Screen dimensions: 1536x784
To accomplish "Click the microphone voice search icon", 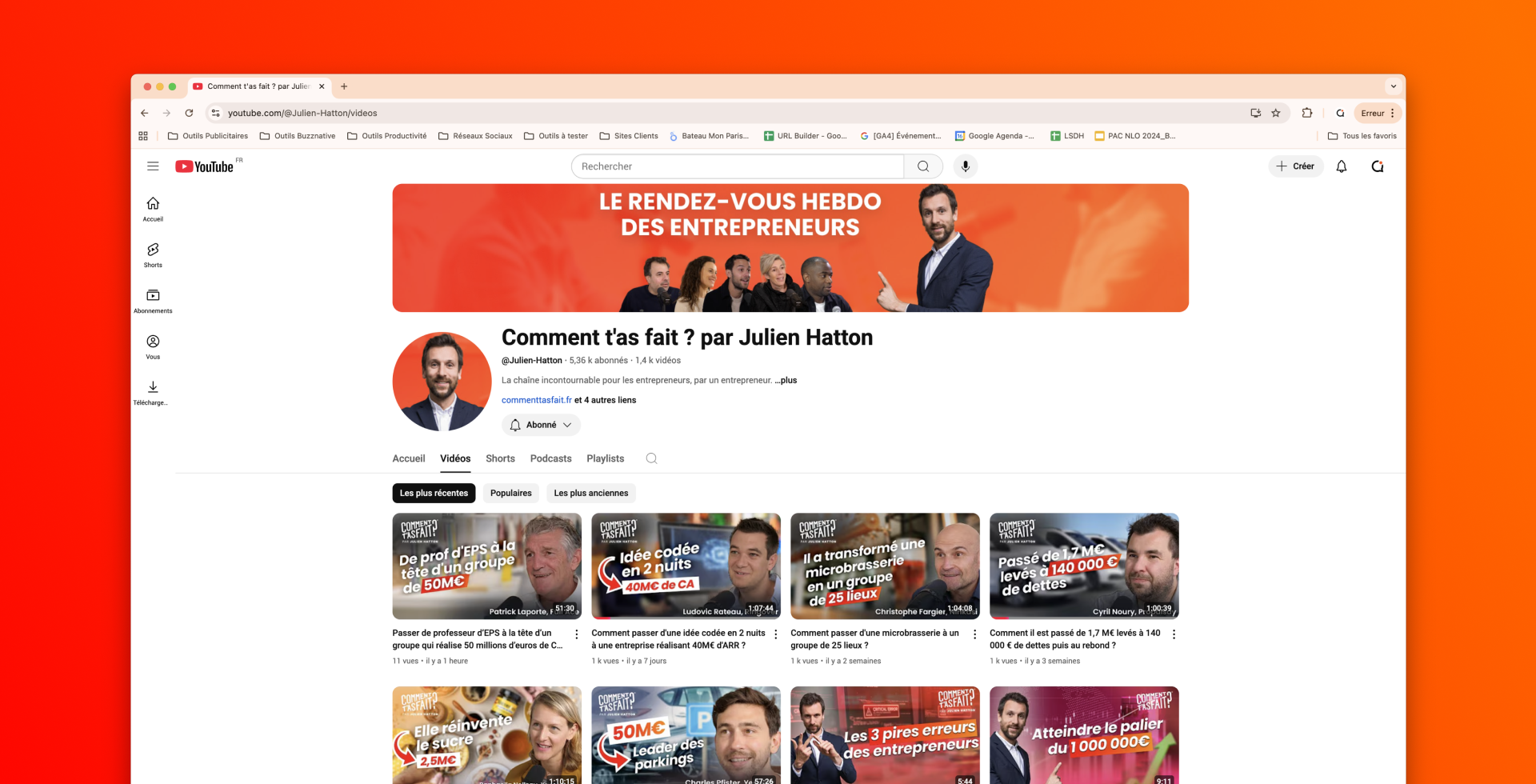I will 966,166.
